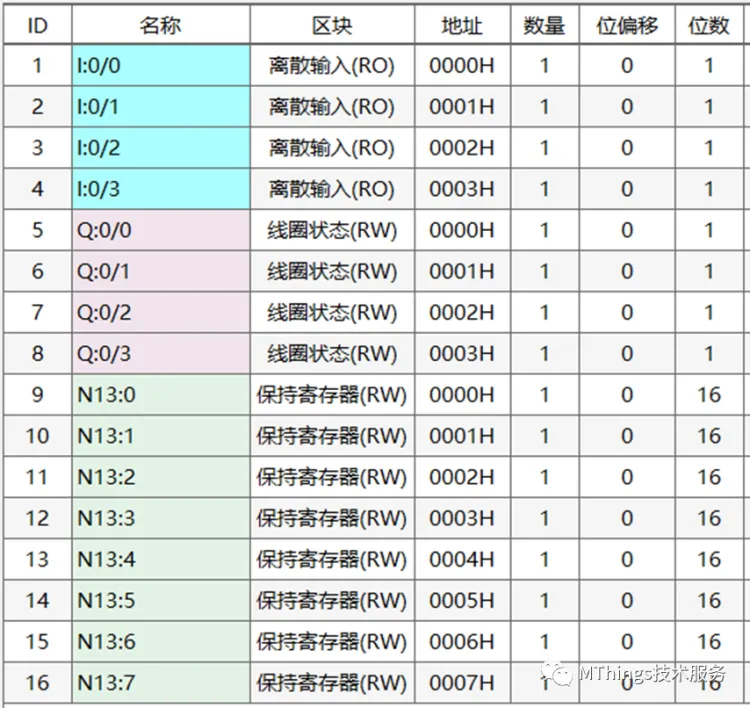Select the I:0/0 name cell

(161, 66)
